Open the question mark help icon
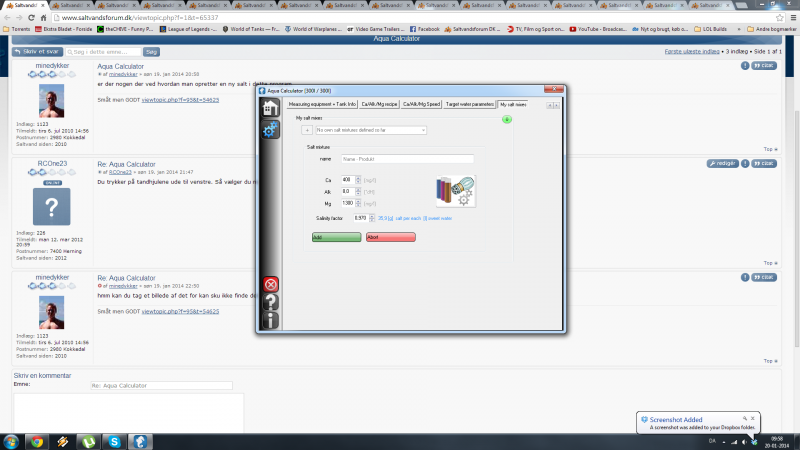 271,302
